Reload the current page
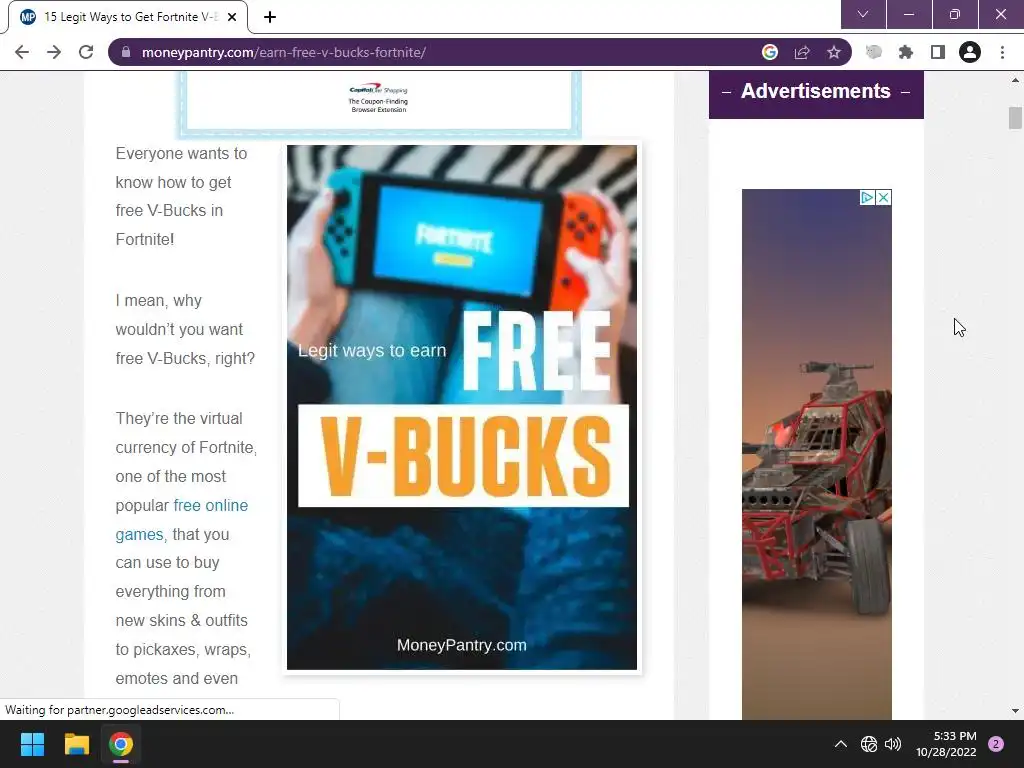Screen dimensions: 1024x768 86,52
